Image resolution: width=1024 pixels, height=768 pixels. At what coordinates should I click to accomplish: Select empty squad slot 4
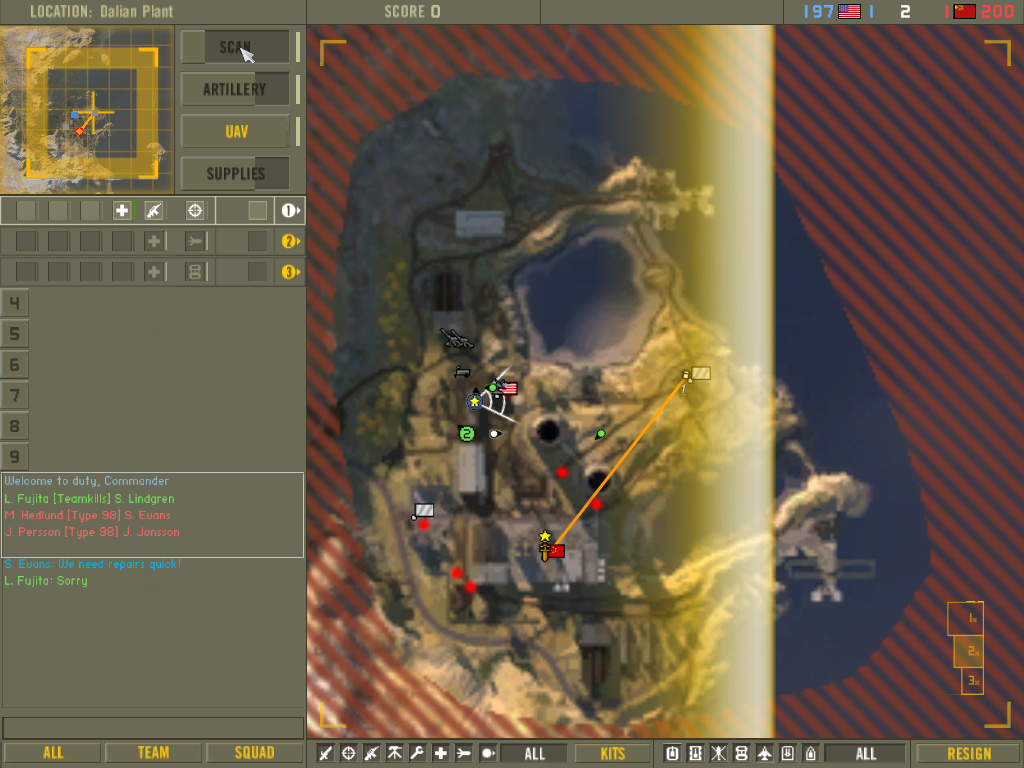pos(14,303)
